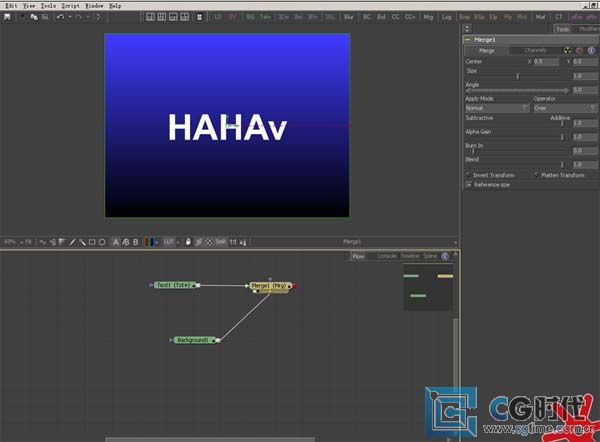Image resolution: width=600 pixels, height=442 pixels.
Task: Show buffer B in the viewer
Action: (135, 242)
